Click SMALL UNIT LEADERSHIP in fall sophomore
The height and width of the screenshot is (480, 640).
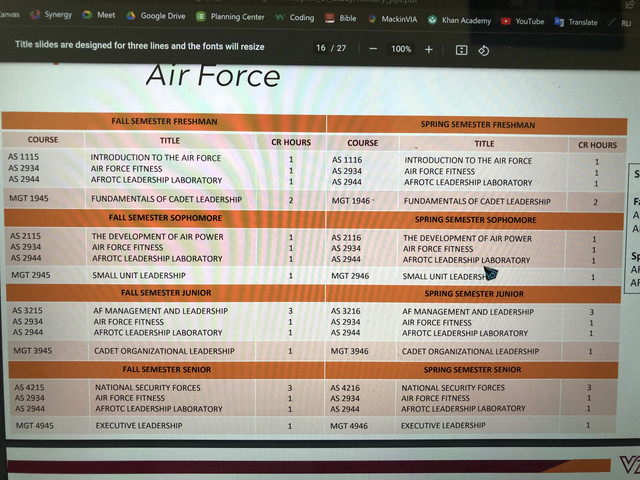click(x=139, y=276)
